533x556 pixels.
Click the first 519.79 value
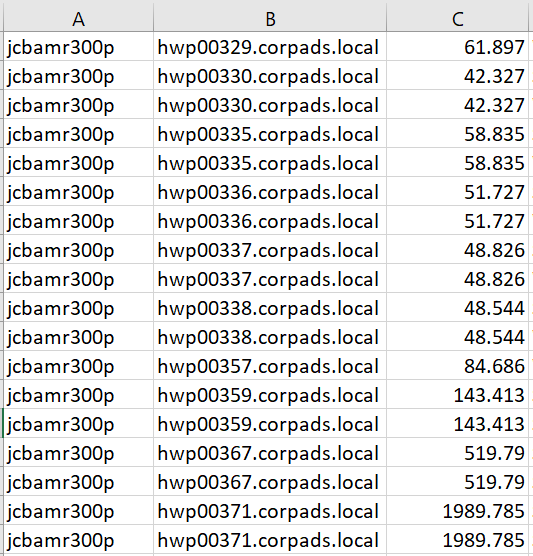click(x=457, y=452)
